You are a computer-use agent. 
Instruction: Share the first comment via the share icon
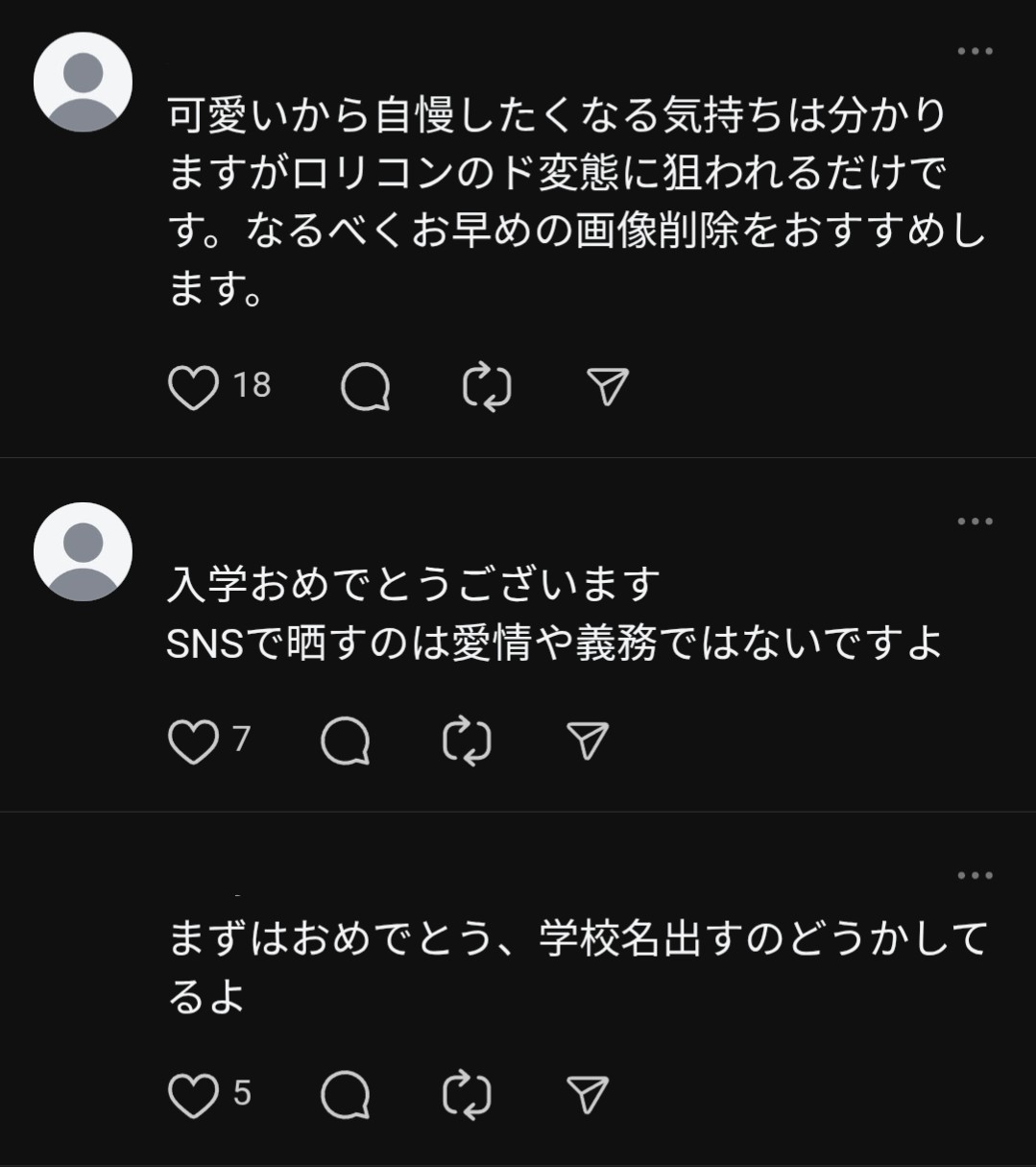[608, 385]
